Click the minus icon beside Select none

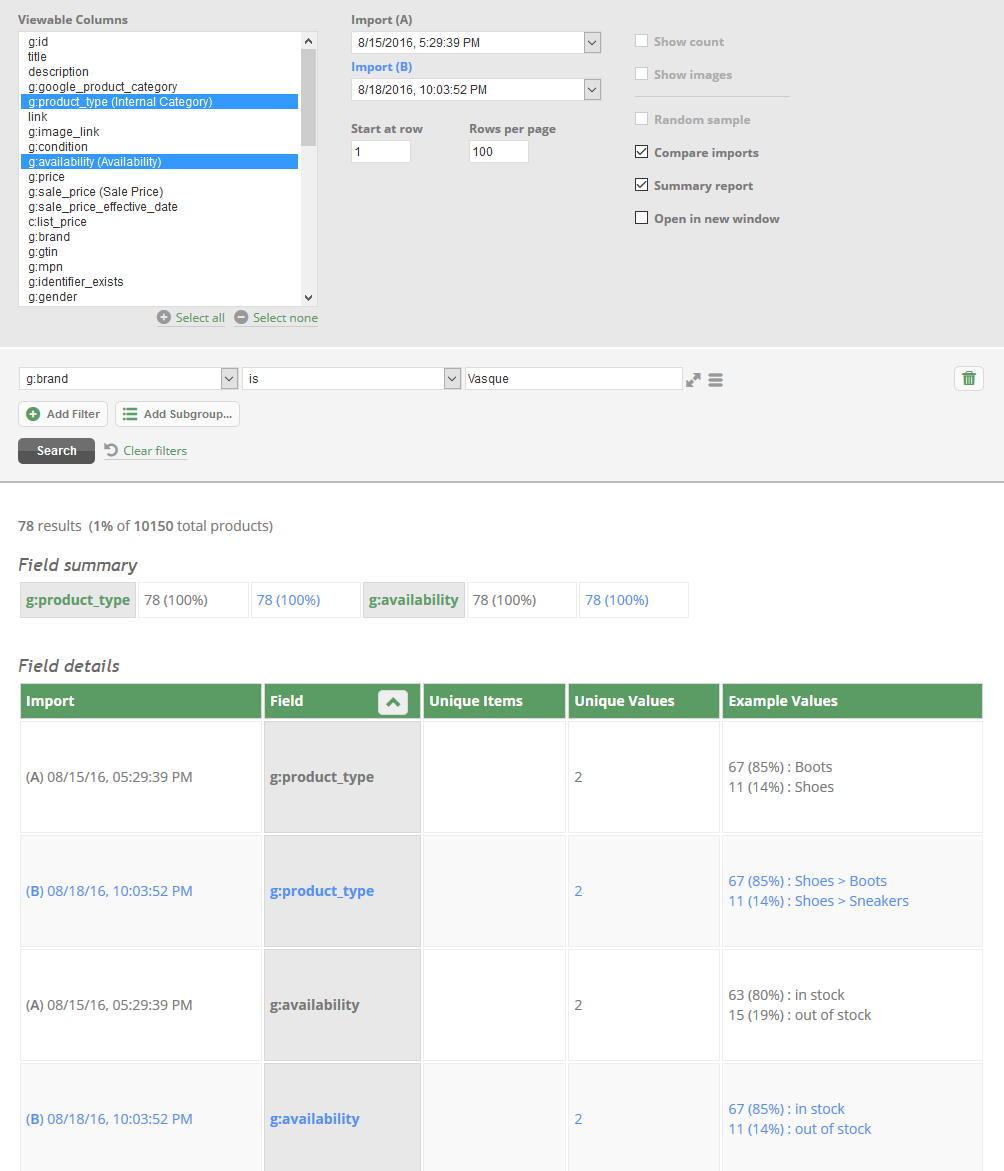241,318
